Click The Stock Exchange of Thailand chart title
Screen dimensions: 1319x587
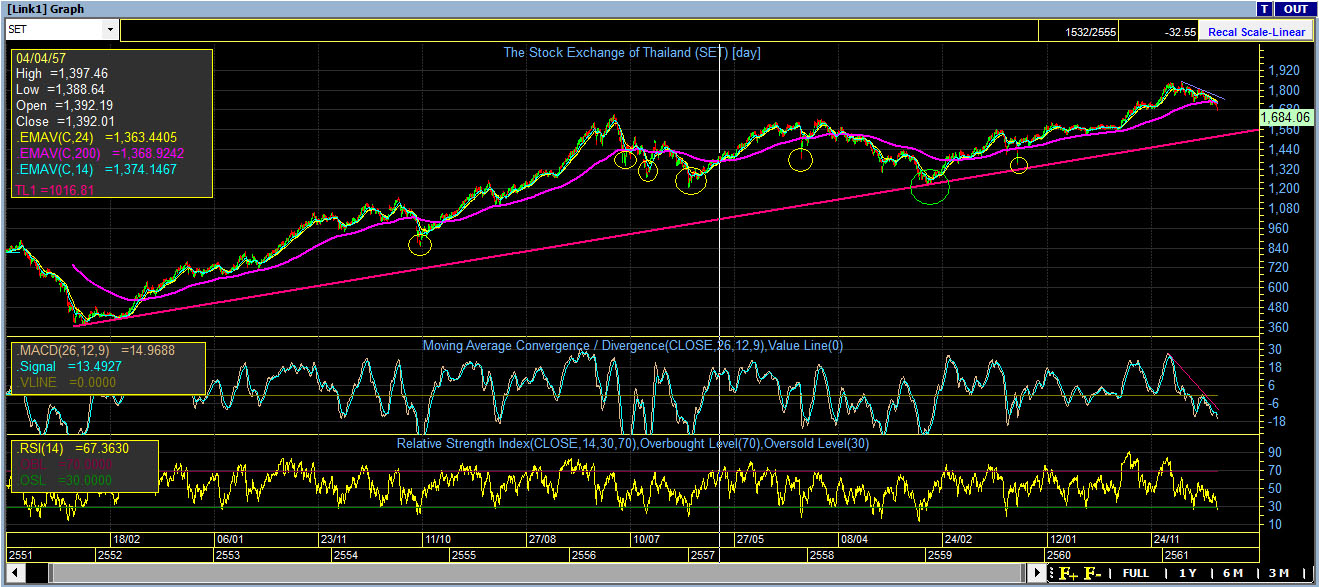(632, 53)
